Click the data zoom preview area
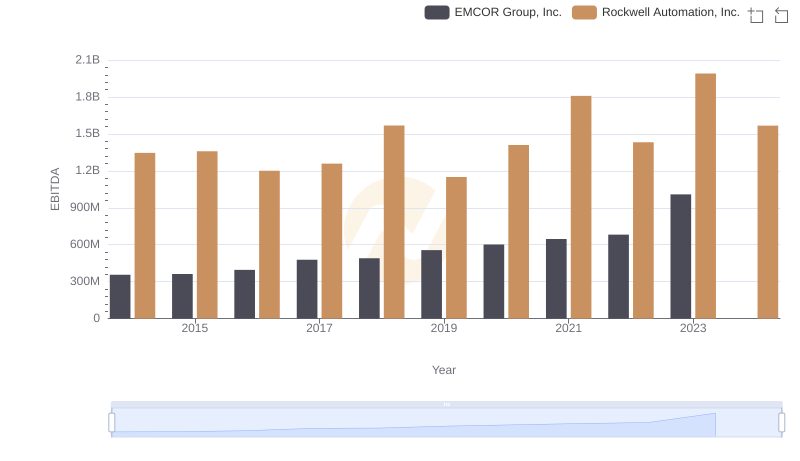This screenshot has width=800, height=461. click(x=446, y=423)
